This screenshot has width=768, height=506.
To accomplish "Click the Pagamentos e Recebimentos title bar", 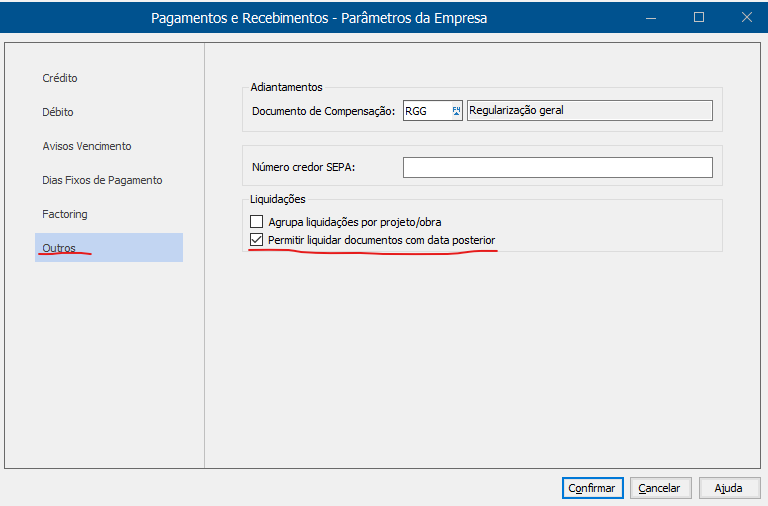I will 320,17.
